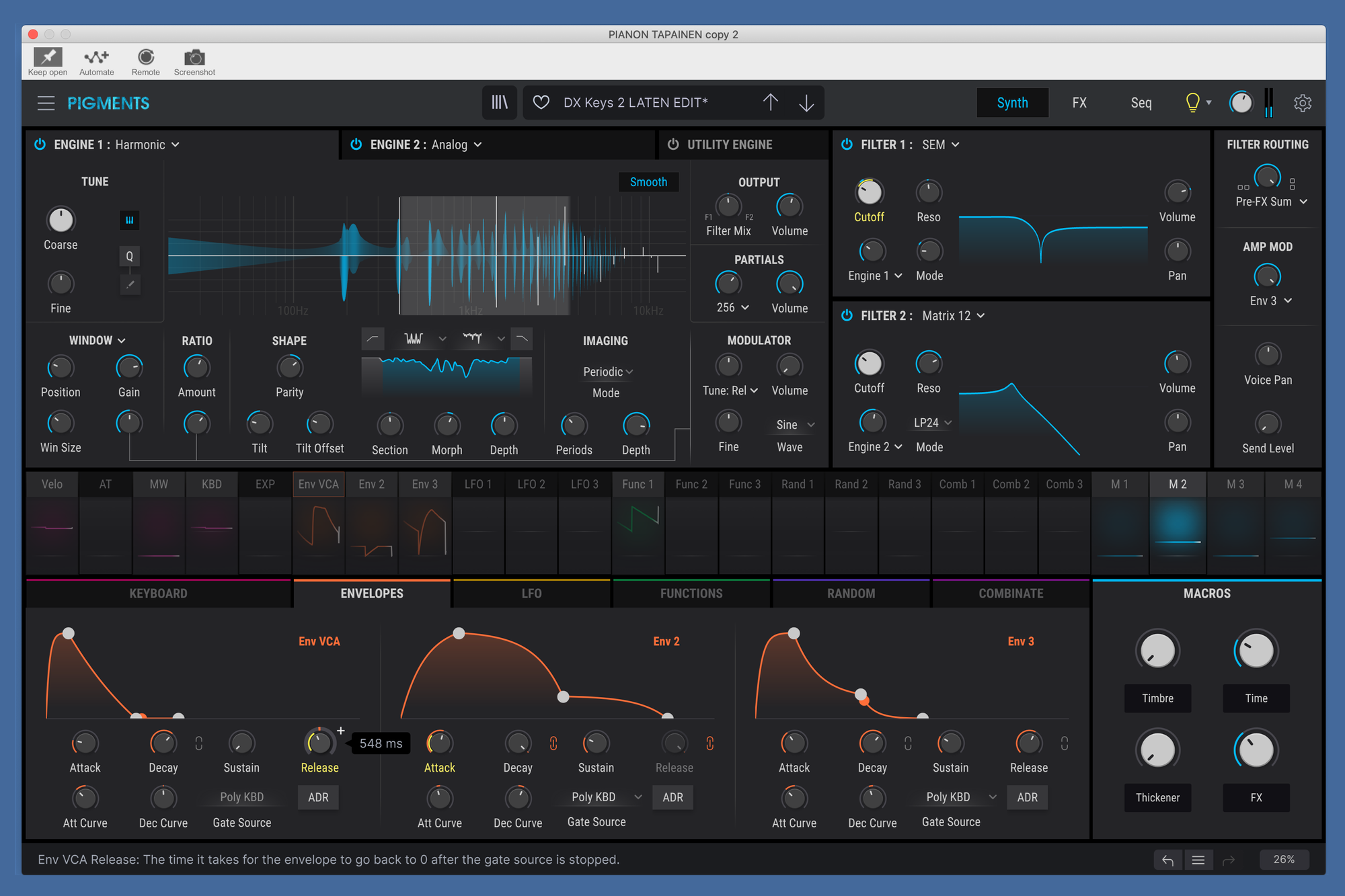Image resolution: width=1345 pixels, height=896 pixels.
Task: Toggle Engine 2 power button
Action: pyautogui.click(x=356, y=145)
